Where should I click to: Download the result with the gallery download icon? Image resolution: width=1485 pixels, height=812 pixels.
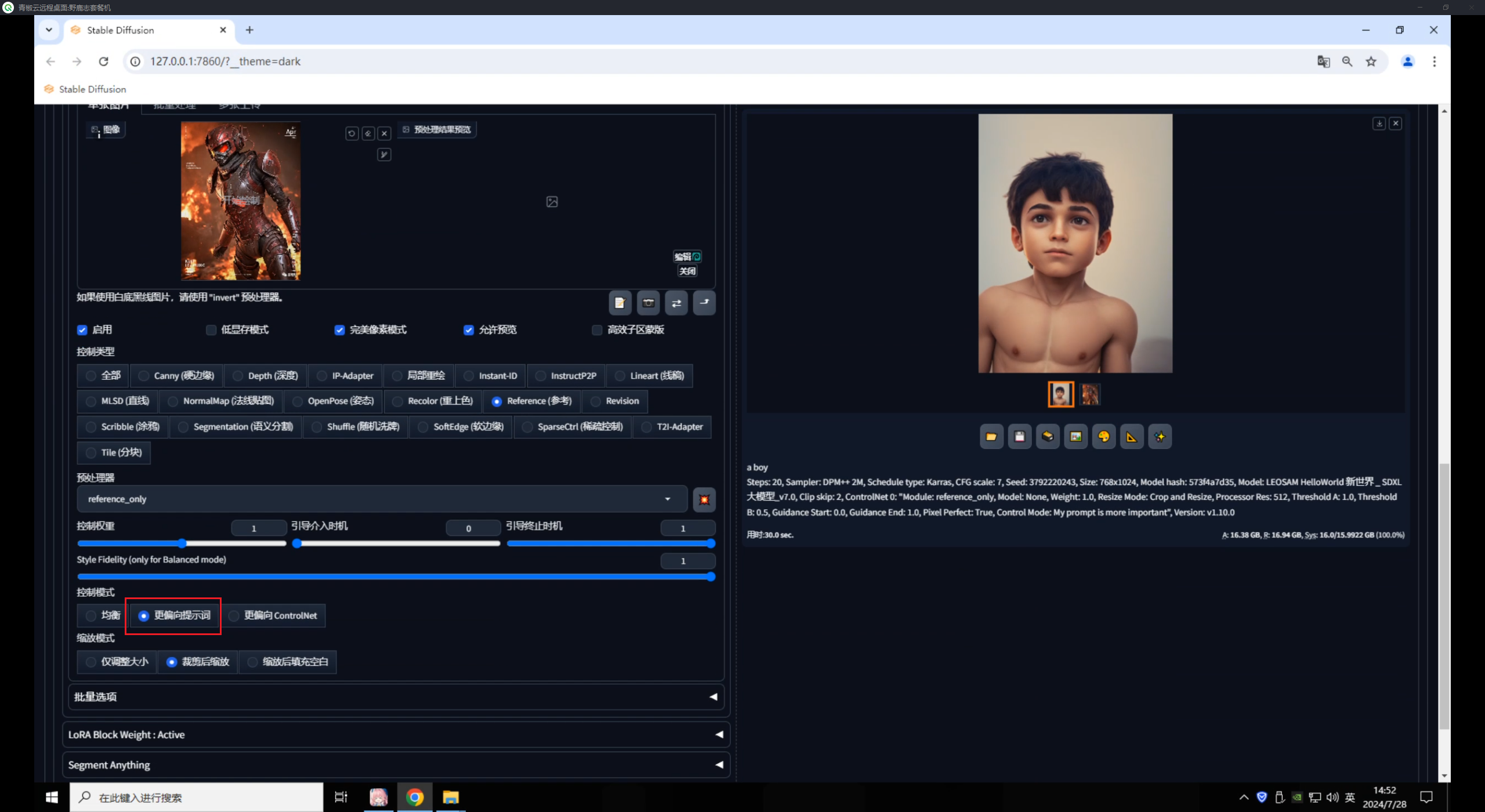point(1379,124)
